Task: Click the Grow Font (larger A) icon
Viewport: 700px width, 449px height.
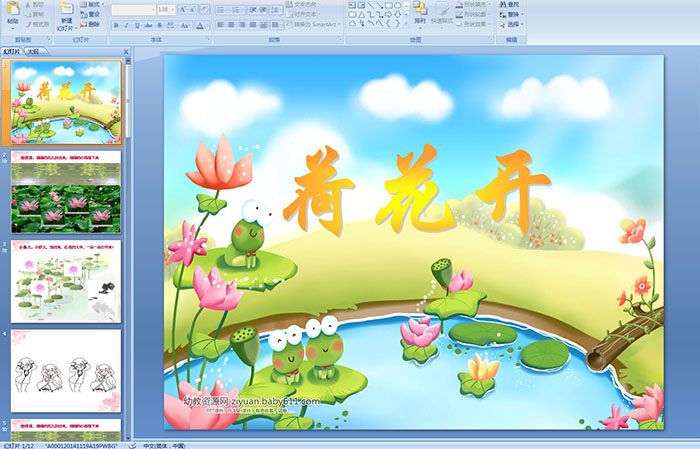Action: pyautogui.click(x=183, y=9)
